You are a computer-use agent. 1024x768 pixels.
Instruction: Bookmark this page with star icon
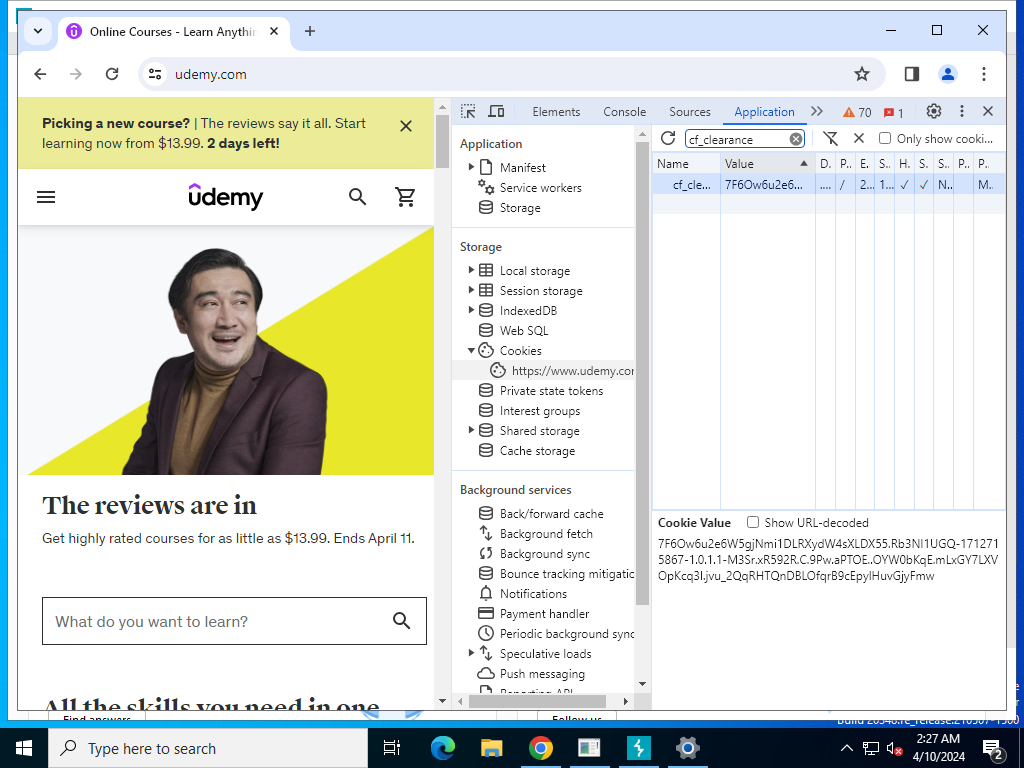point(861,74)
